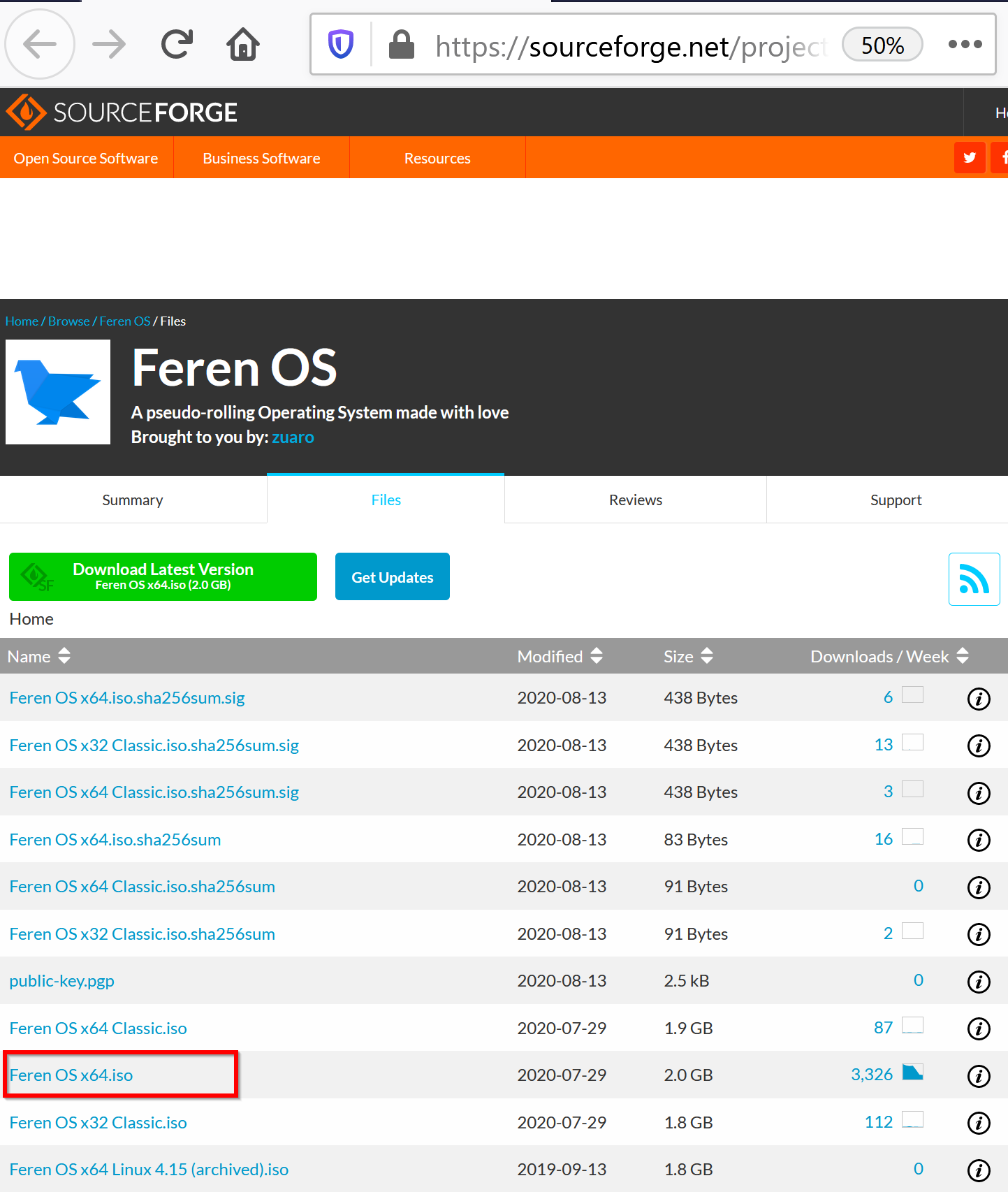1008x1192 pixels.
Task: Open info for Feren OS x64 Classic.iso.sha256sum
Action: pos(979,887)
